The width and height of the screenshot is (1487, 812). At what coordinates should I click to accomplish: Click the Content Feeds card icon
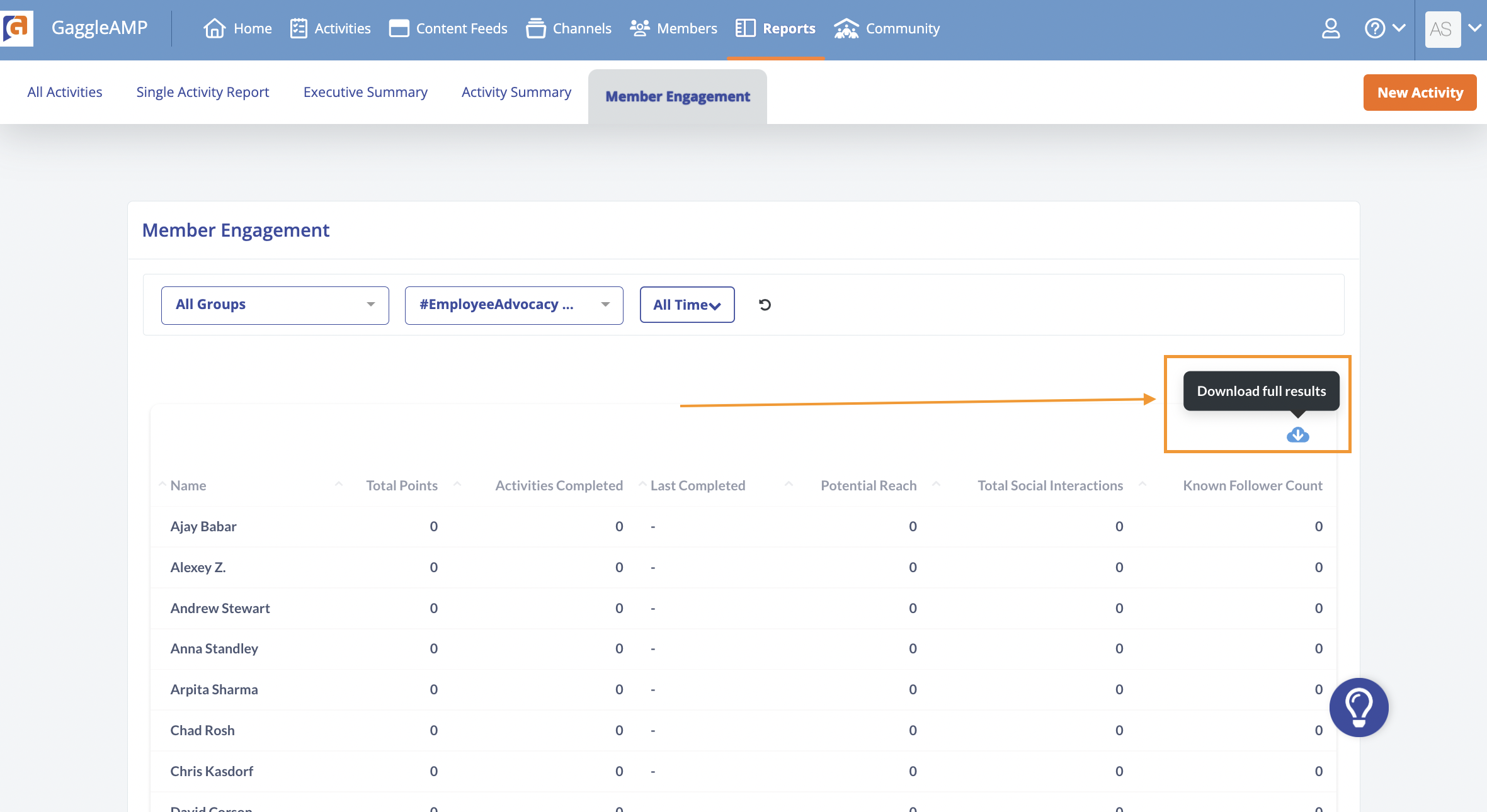(x=399, y=28)
